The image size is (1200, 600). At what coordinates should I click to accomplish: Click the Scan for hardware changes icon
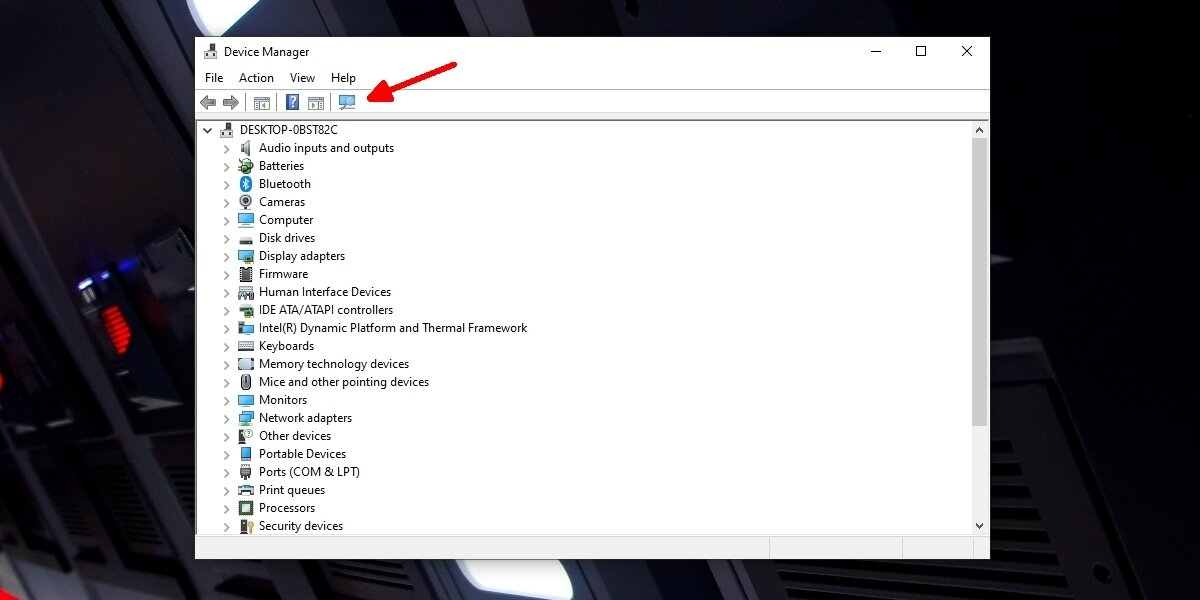[346, 101]
